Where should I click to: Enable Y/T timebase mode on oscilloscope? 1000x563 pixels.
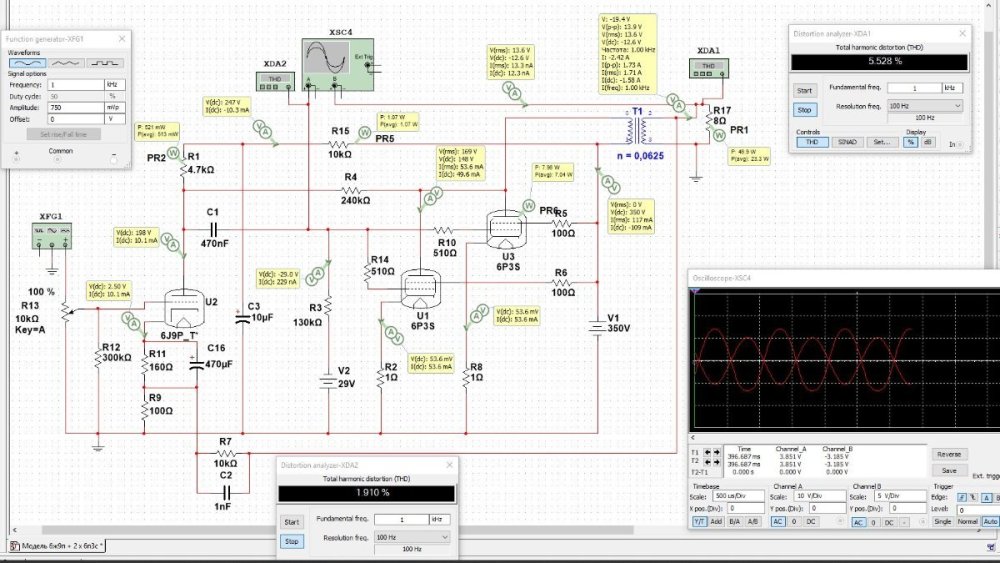click(700, 522)
